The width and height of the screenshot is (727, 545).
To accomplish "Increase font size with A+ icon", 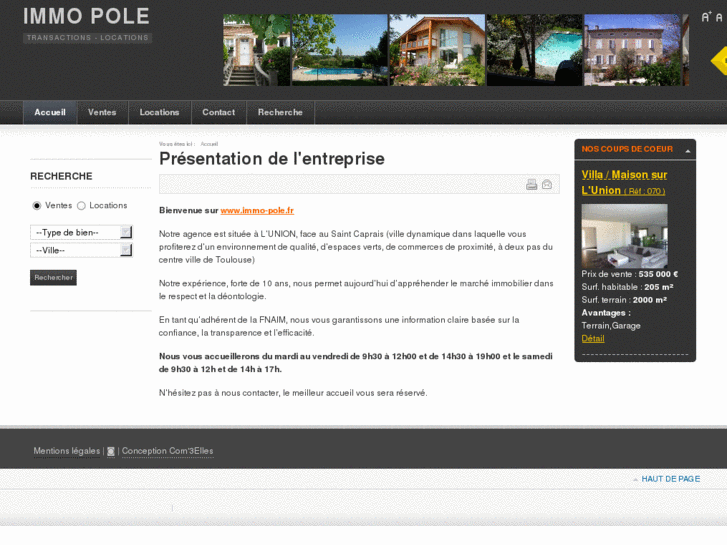I will click(x=707, y=17).
